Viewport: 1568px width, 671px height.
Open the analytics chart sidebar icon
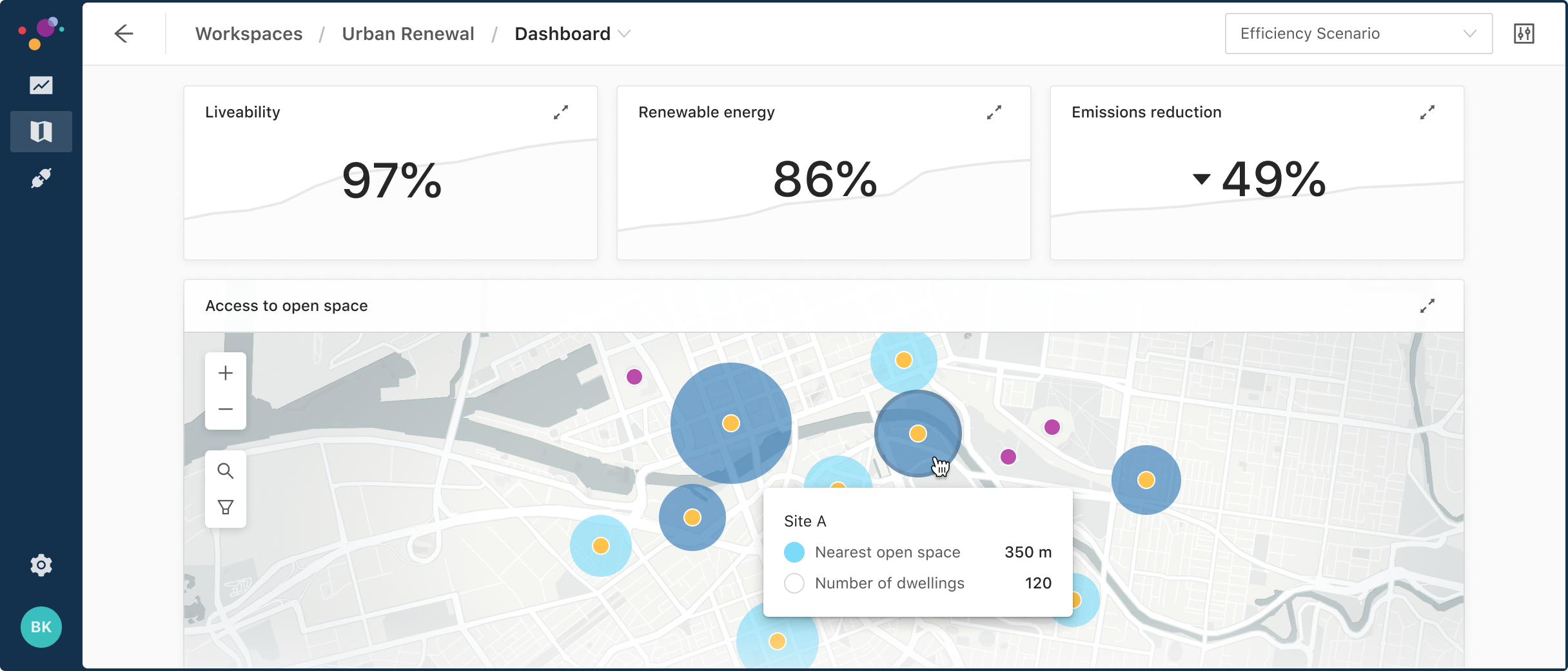[x=41, y=85]
